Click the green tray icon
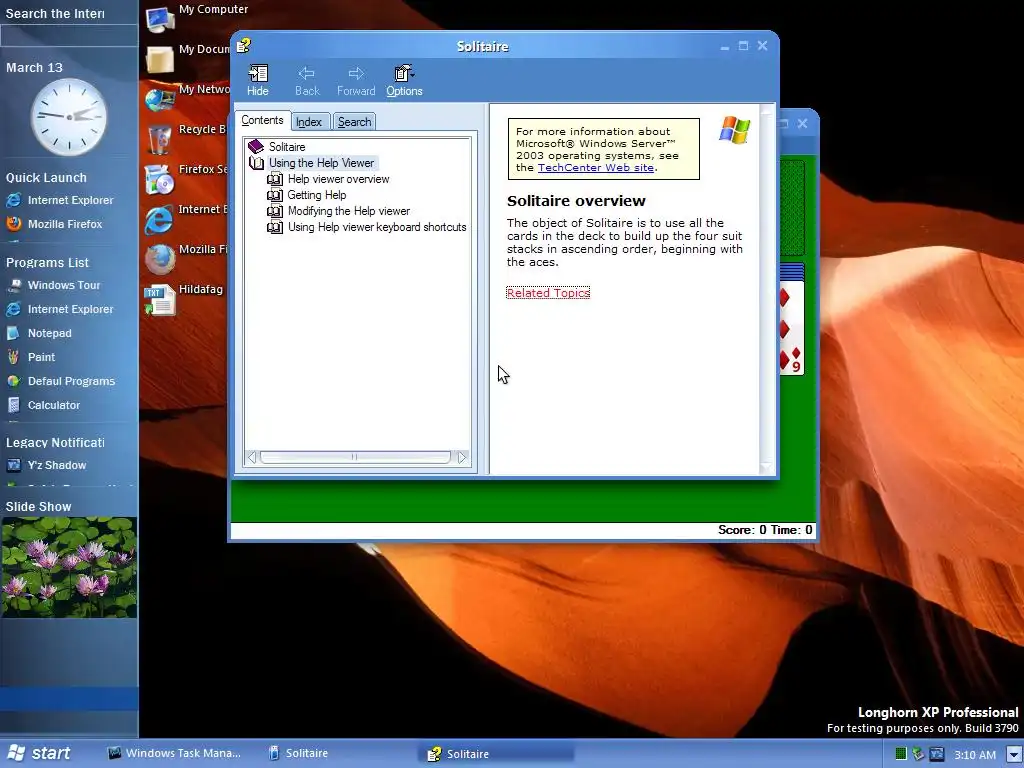1024x768 pixels. click(901, 754)
